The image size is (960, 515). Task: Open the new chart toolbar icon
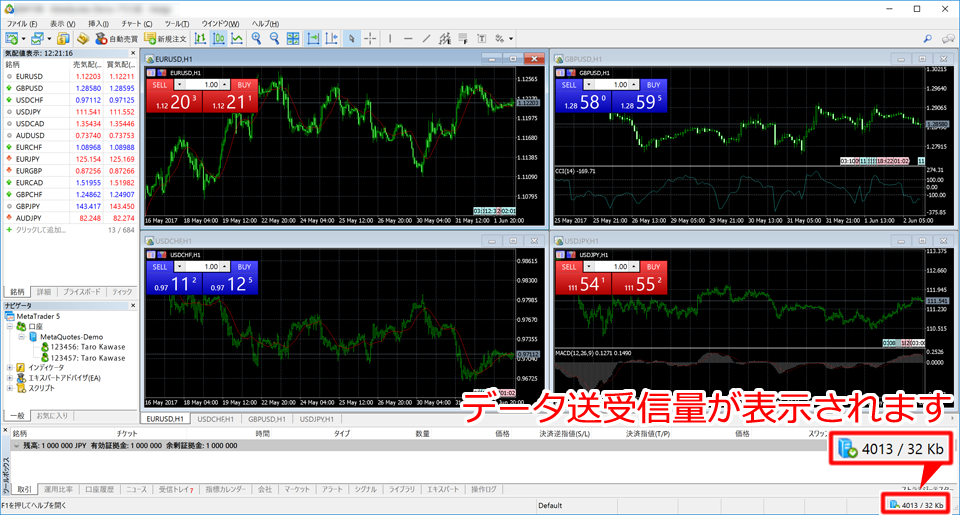[x=12, y=39]
